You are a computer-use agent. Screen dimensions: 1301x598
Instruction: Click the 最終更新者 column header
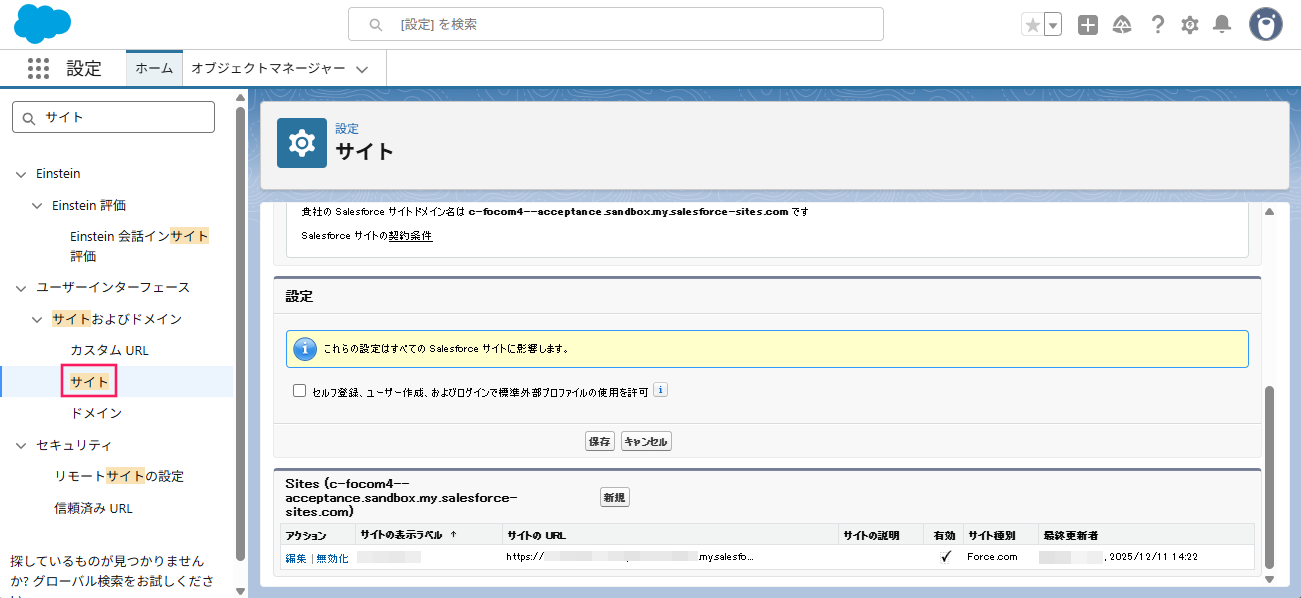[1069, 535]
